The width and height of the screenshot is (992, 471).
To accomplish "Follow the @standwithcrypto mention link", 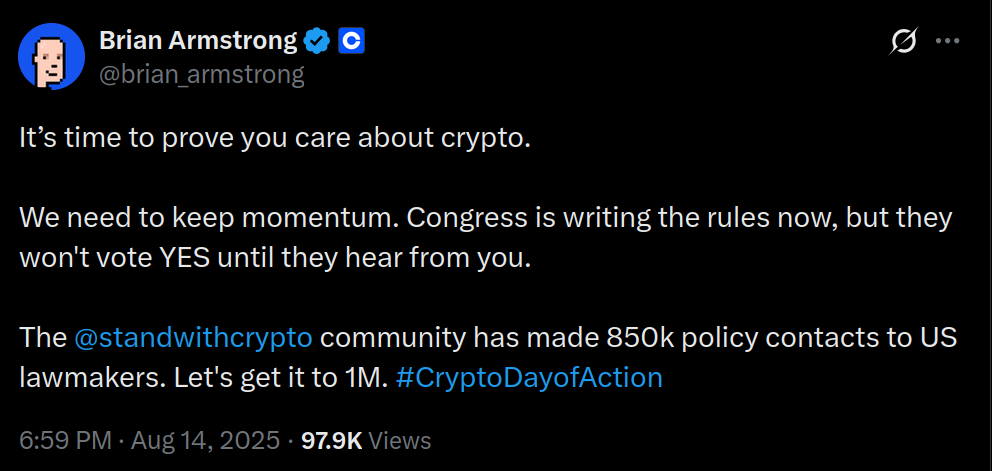I will pyautogui.click(x=194, y=338).
